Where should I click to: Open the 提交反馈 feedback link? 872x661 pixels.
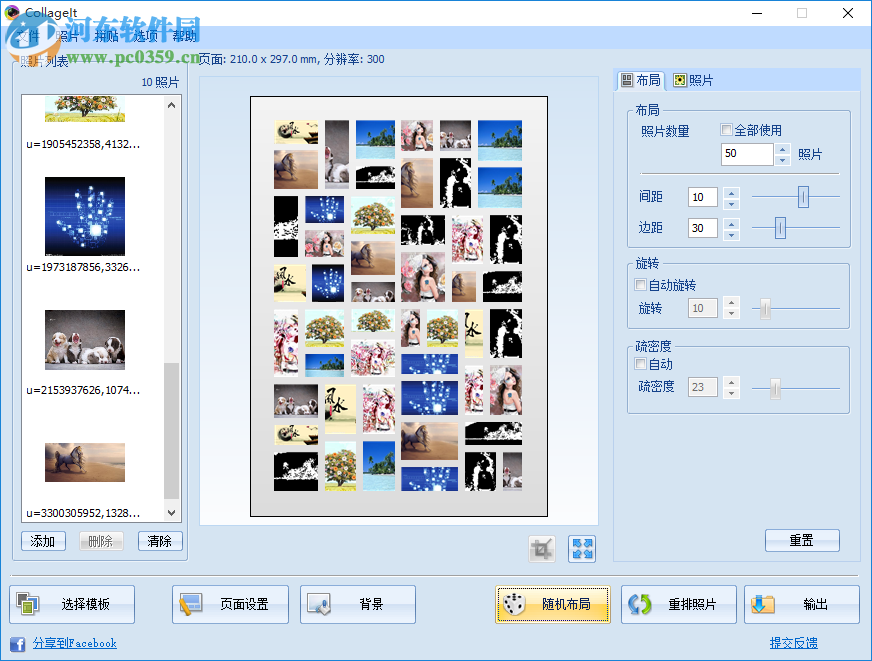(x=793, y=643)
